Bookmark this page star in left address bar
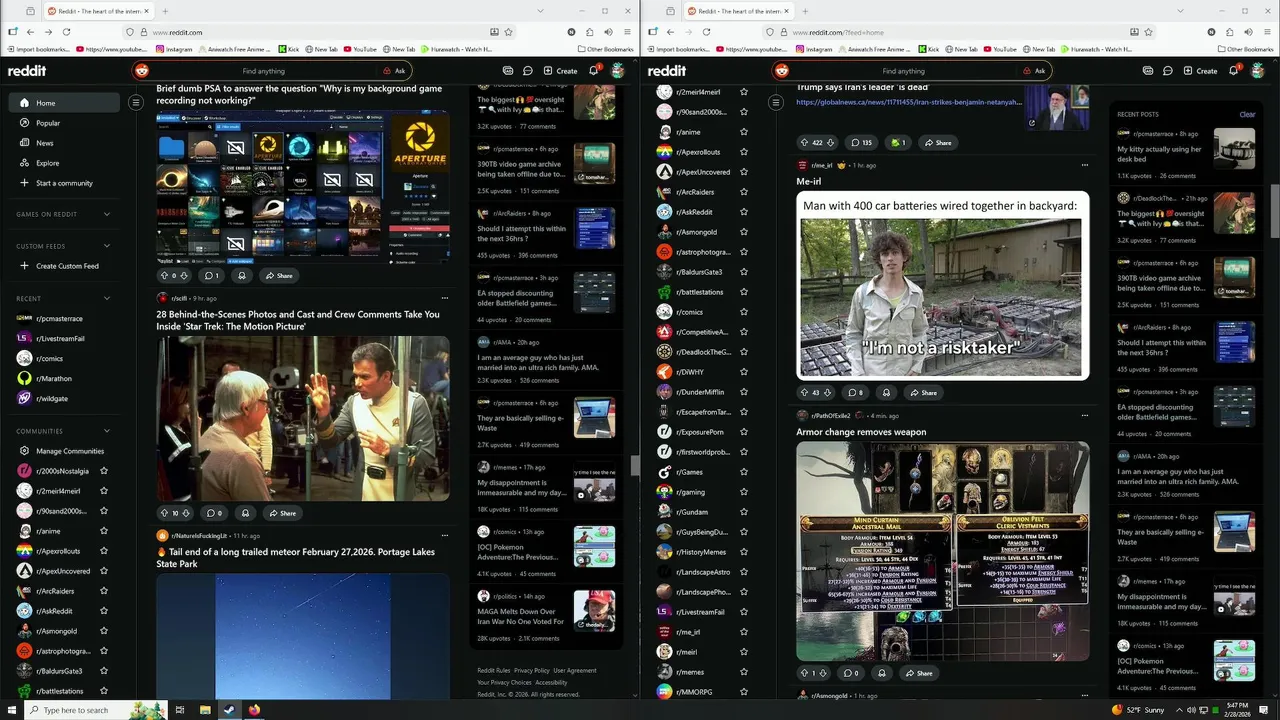The width and height of the screenshot is (1280, 720). pos(509,32)
